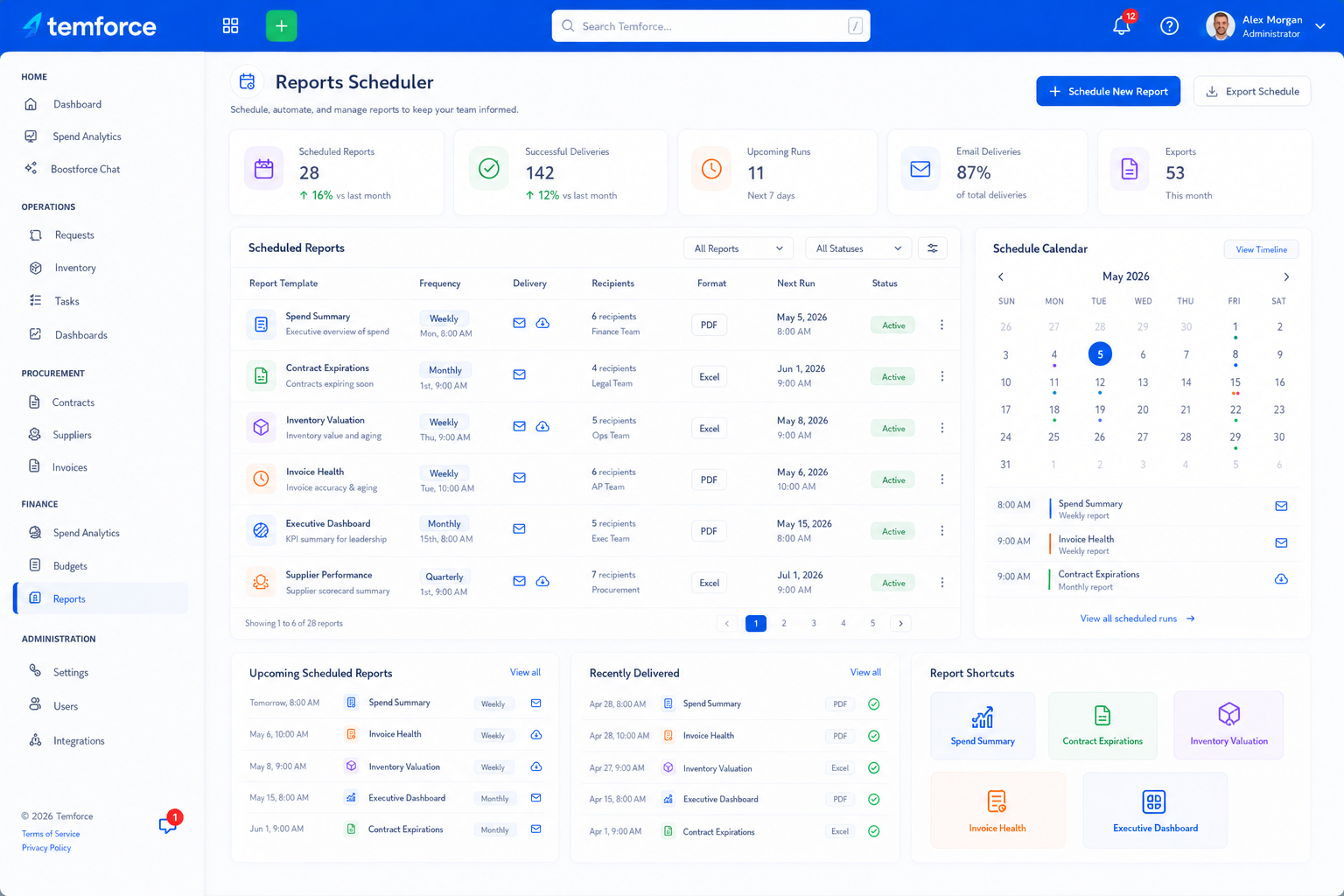Go to next page of reports table
This screenshot has height=896, width=1344.
[x=900, y=623]
